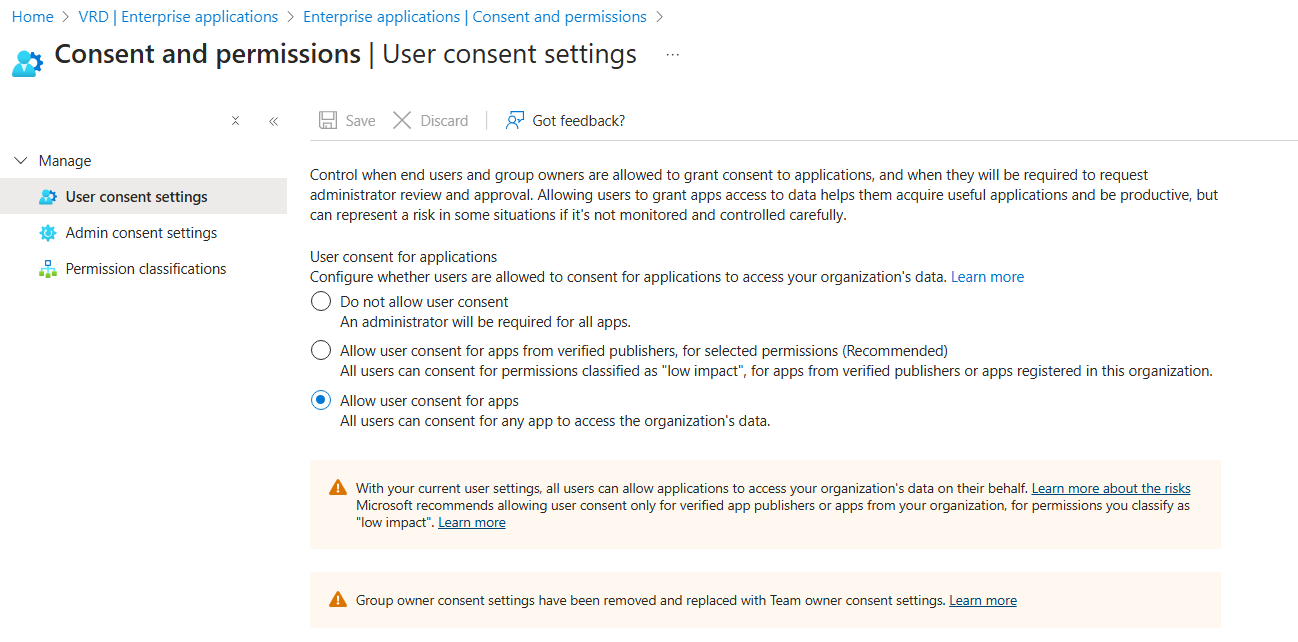Open VRD Enterprise applications breadcrumb entry
The image size is (1298, 642).
[x=178, y=16]
